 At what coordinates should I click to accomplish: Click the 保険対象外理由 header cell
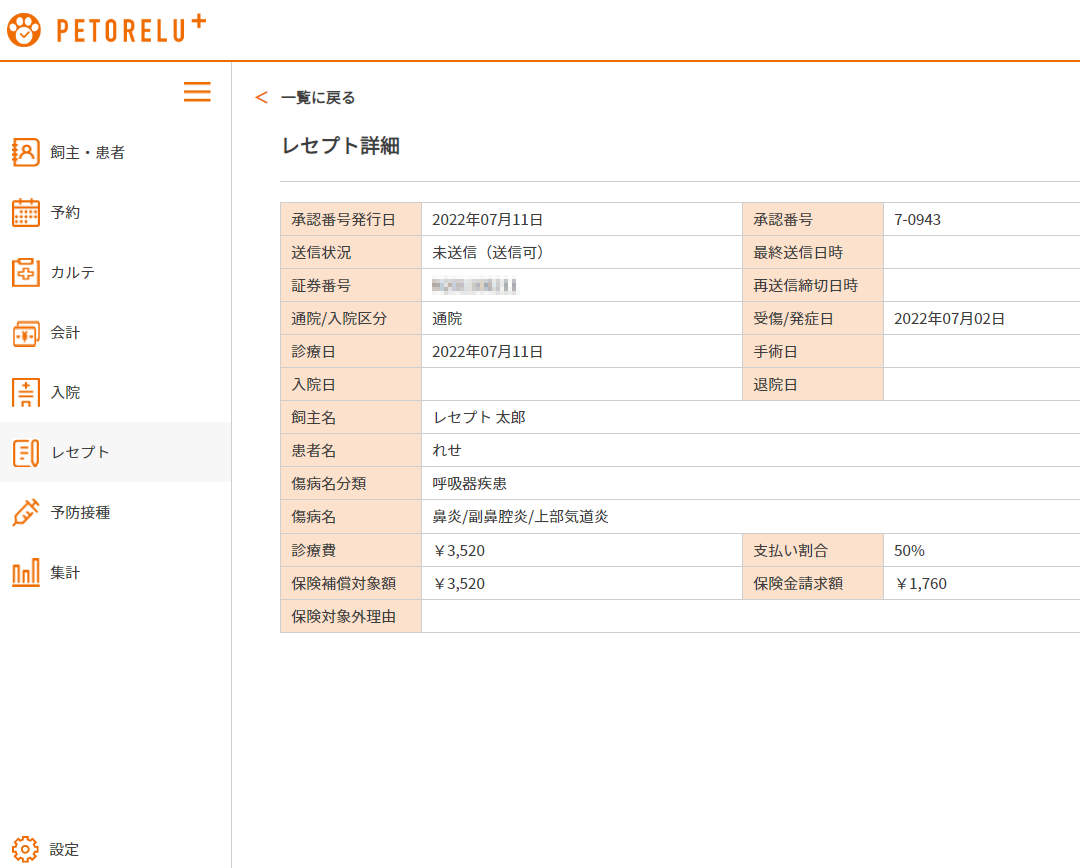click(x=351, y=617)
